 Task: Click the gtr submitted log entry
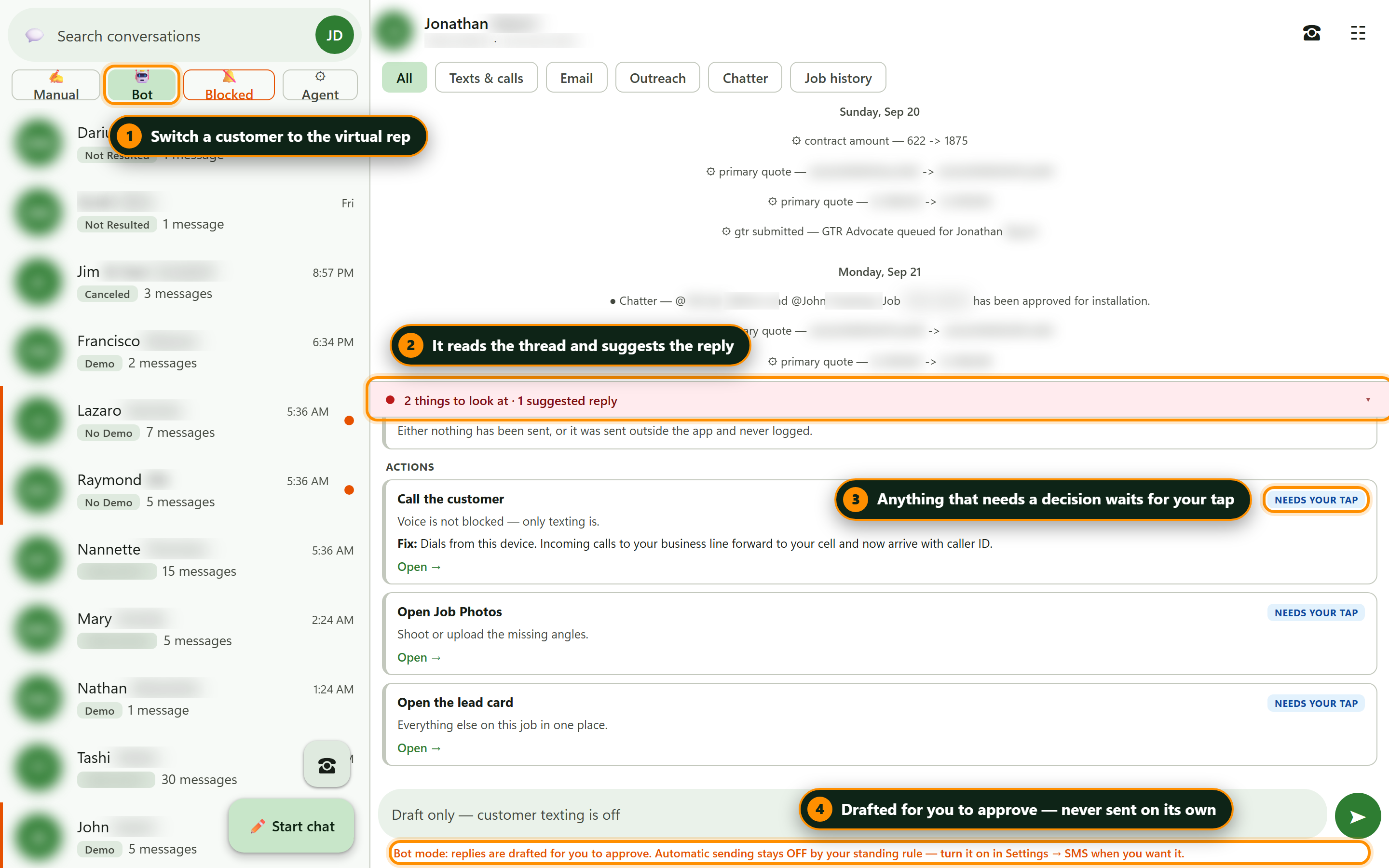879,231
